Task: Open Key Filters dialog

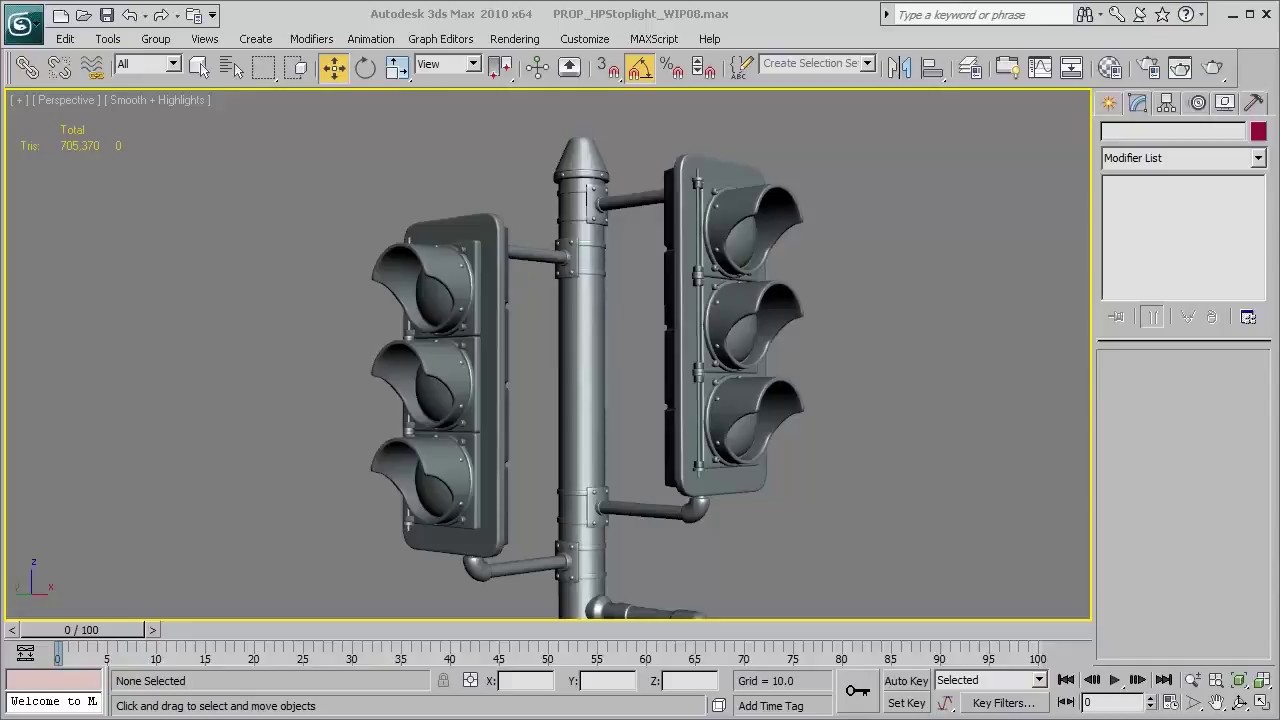Action: pos(1004,703)
